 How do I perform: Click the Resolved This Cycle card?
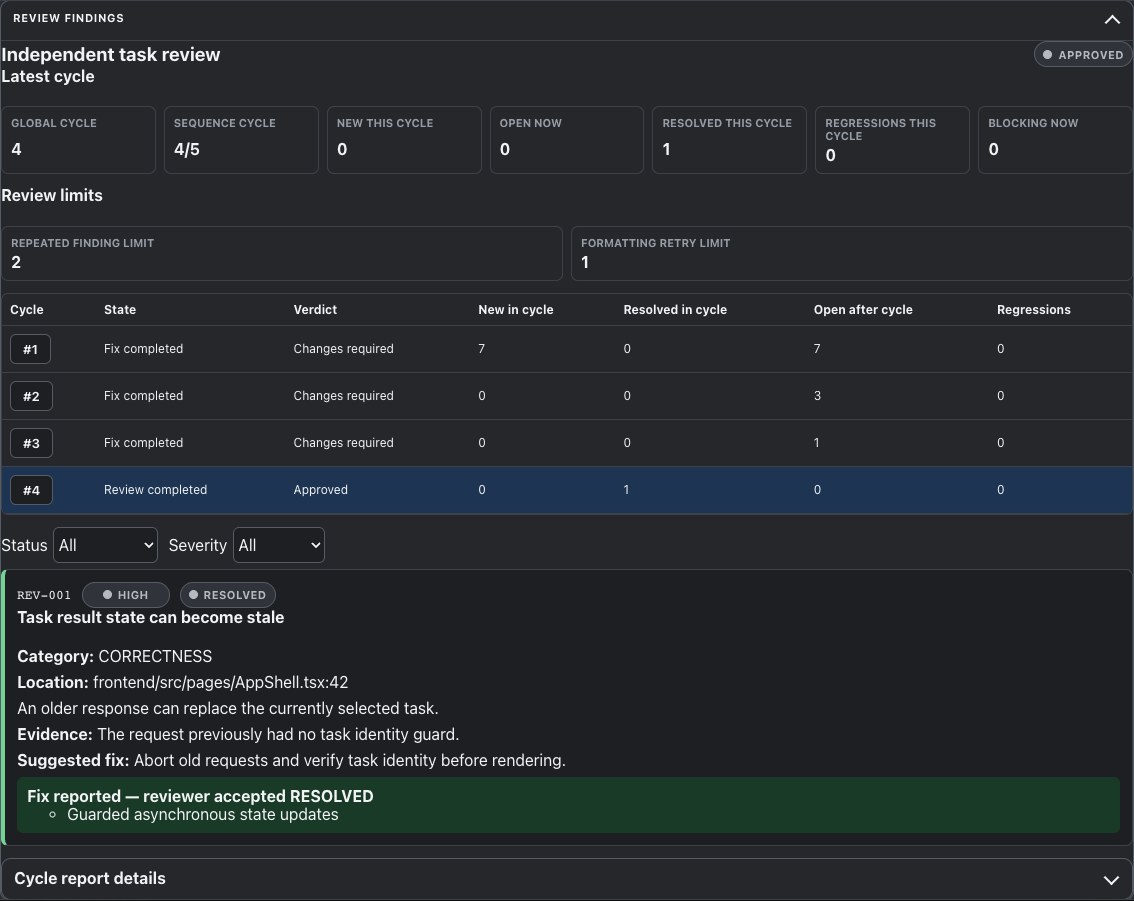pyautogui.click(x=729, y=140)
